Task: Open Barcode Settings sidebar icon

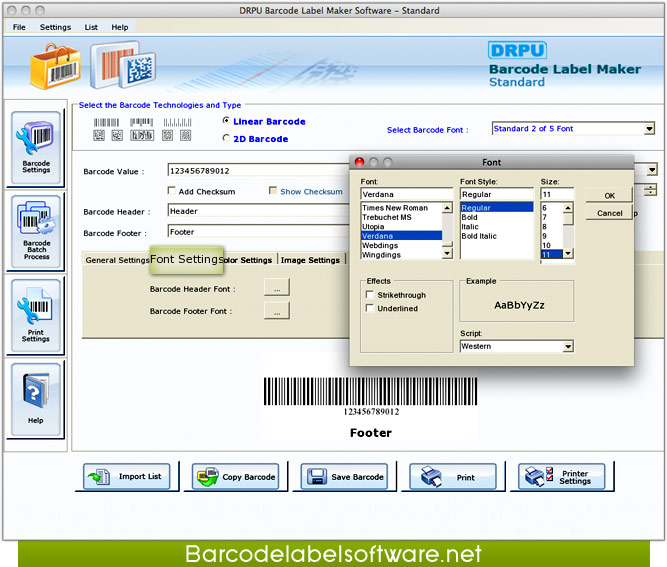Action: click(36, 147)
